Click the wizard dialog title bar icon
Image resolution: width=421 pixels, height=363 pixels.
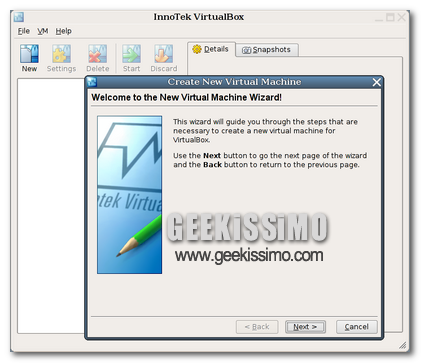[92, 82]
